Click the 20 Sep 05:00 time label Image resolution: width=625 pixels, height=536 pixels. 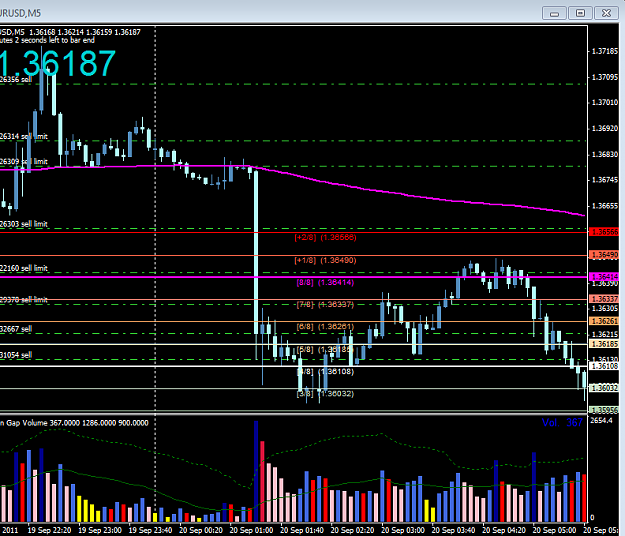tap(555, 530)
